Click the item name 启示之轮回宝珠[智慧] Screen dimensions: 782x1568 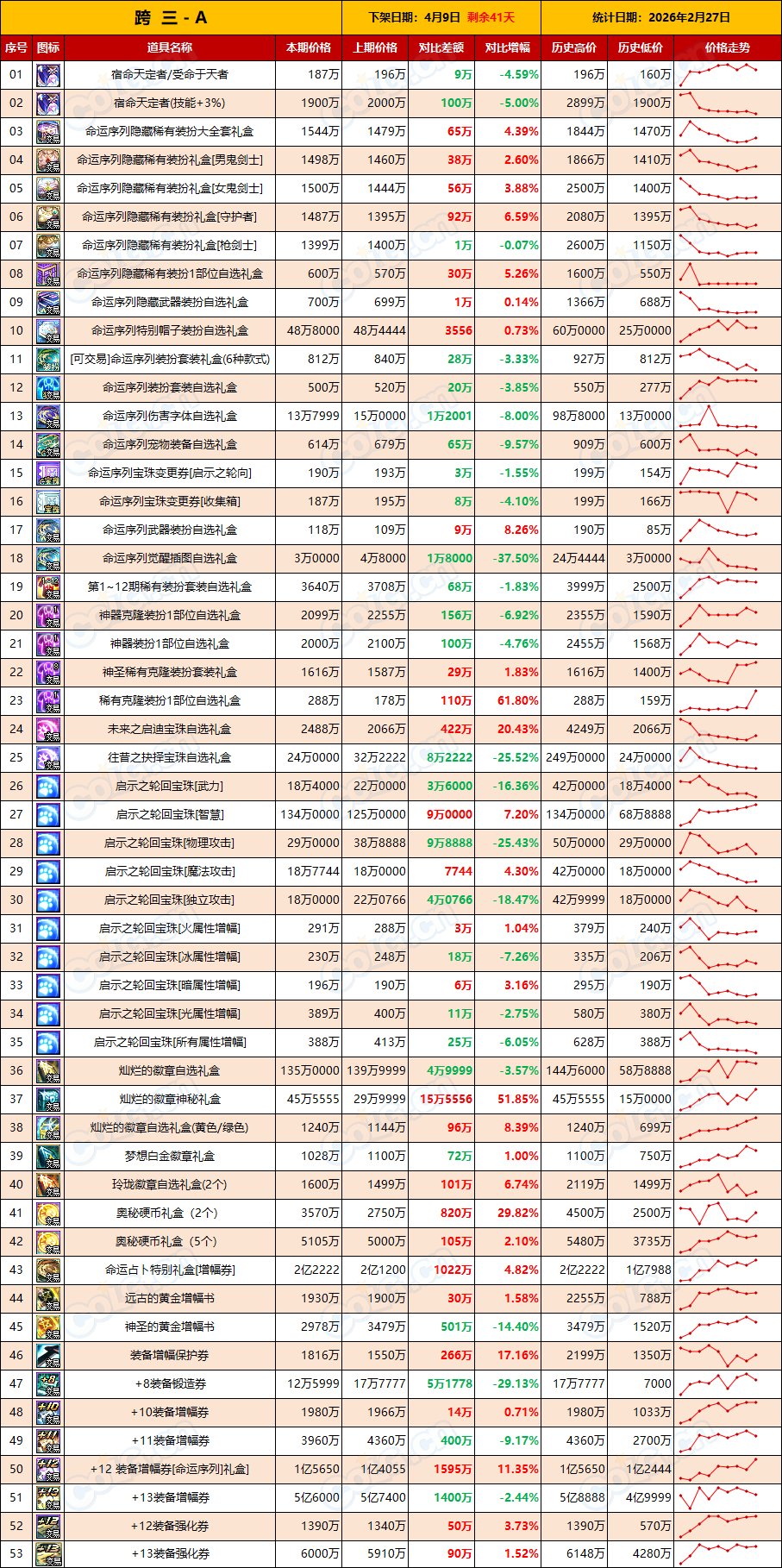click(170, 815)
